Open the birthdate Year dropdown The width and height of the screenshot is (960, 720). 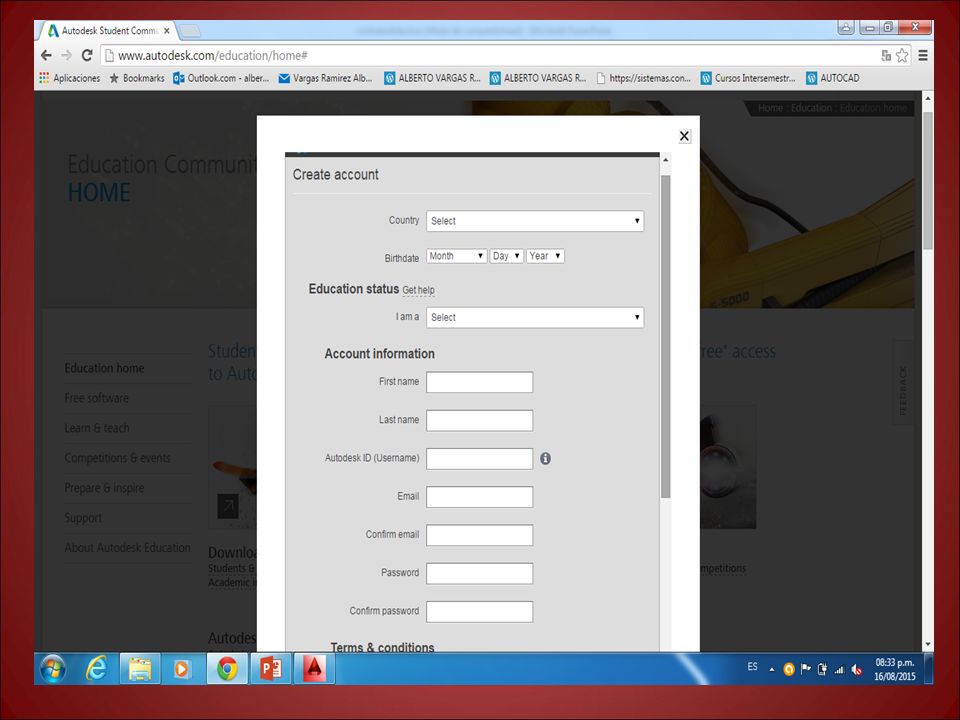pos(545,256)
